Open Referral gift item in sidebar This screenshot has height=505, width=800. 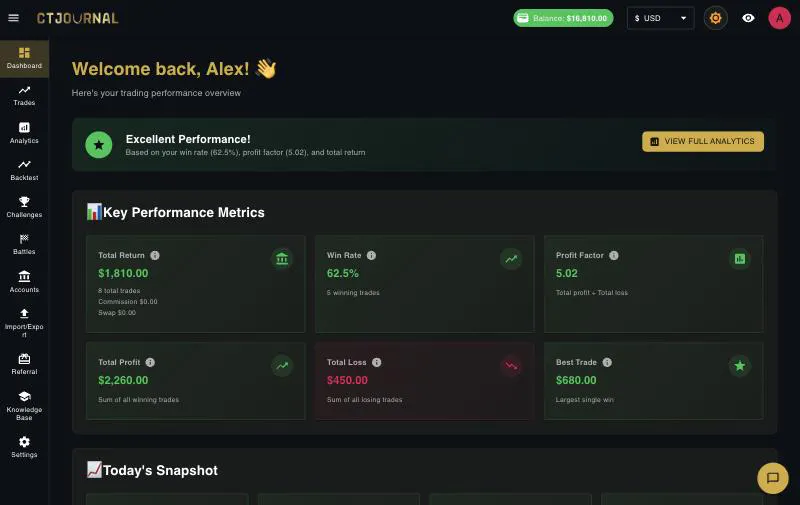click(x=24, y=364)
